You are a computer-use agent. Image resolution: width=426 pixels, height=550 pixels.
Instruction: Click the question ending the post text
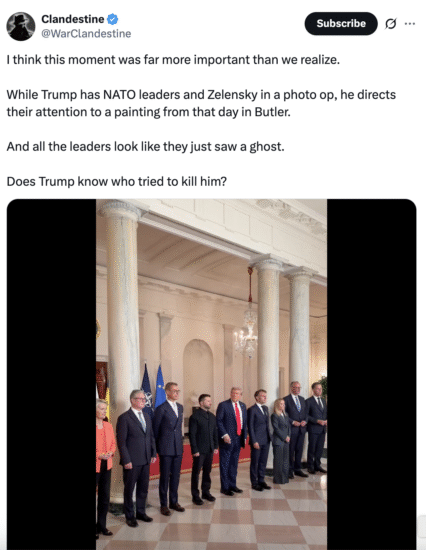click(117, 181)
